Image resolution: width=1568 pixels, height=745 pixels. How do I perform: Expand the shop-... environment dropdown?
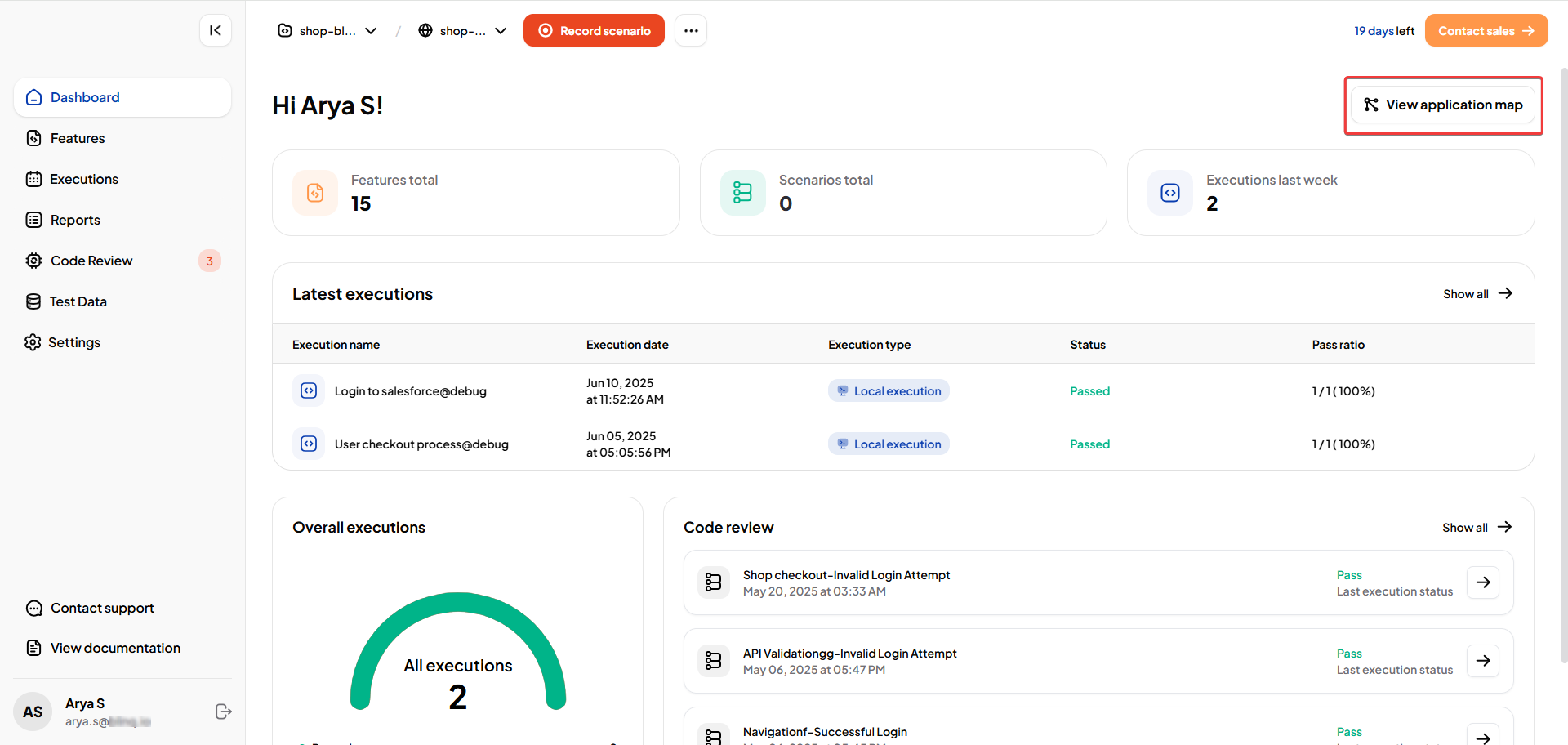(x=462, y=31)
